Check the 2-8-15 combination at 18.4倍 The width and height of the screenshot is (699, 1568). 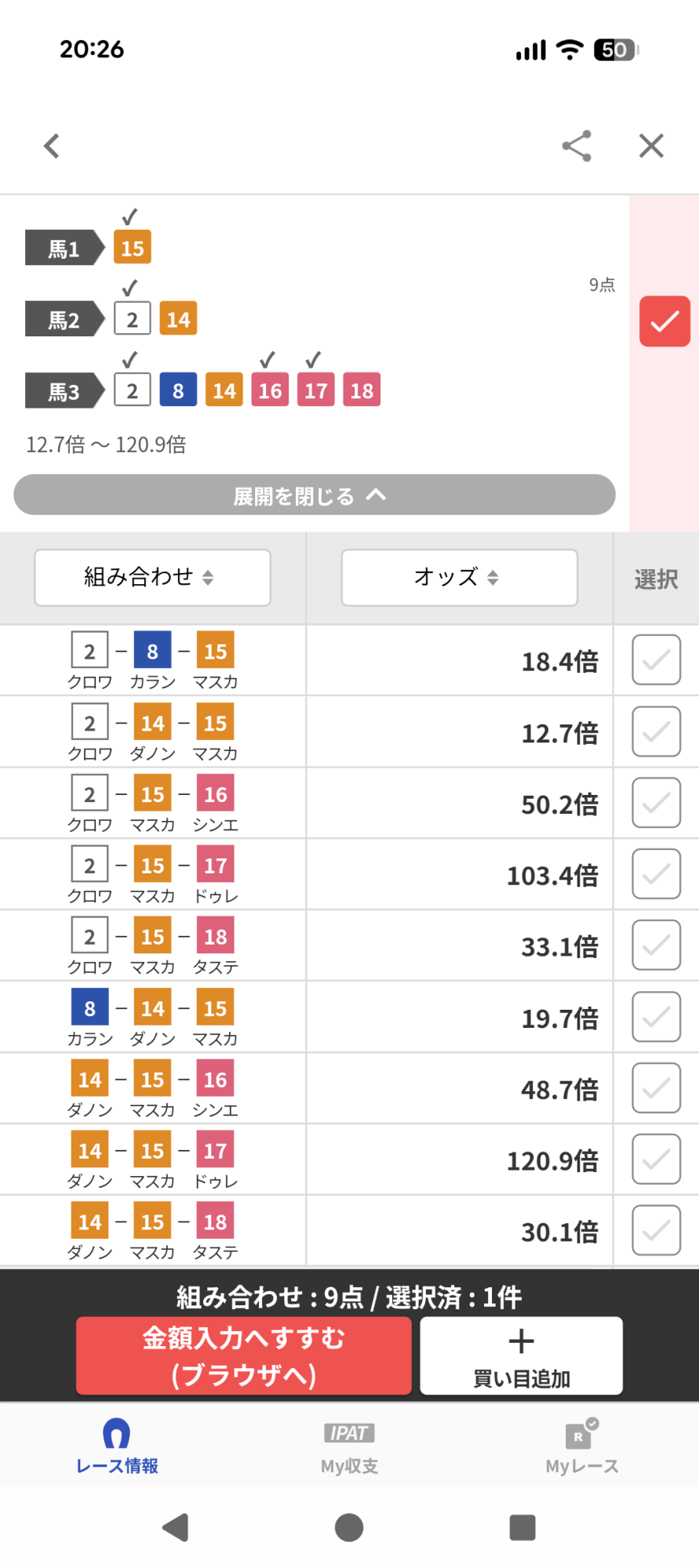pos(656,660)
